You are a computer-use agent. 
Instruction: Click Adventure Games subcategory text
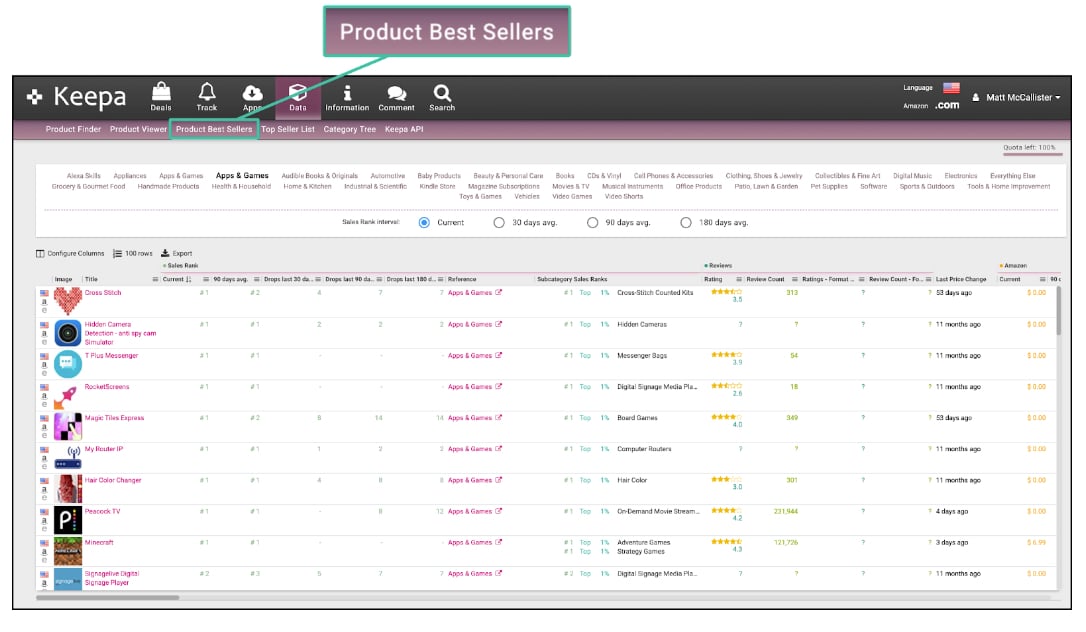tap(643, 543)
